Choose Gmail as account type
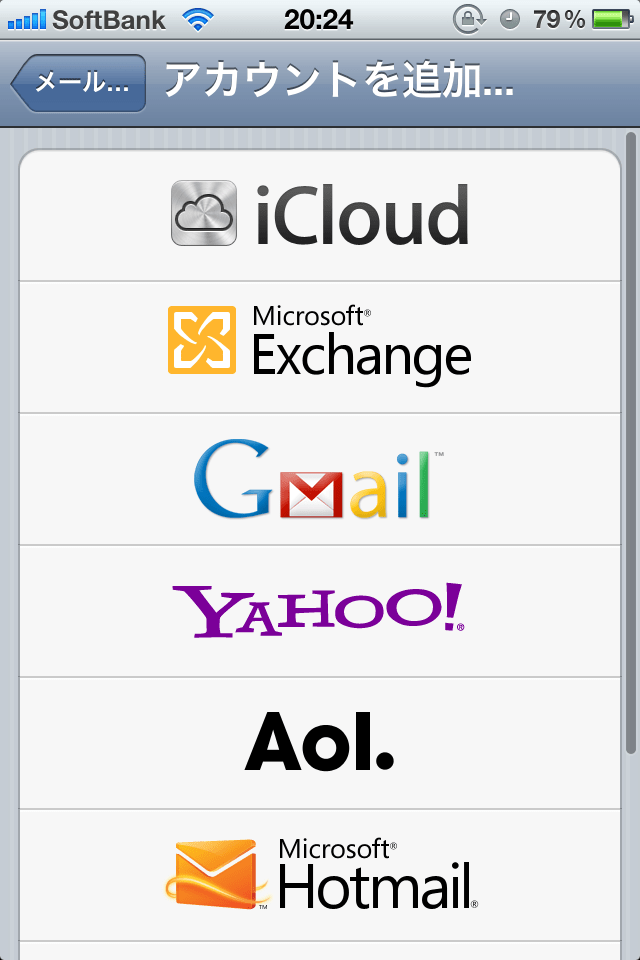Image resolution: width=640 pixels, height=960 pixels. pyautogui.click(x=320, y=479)
